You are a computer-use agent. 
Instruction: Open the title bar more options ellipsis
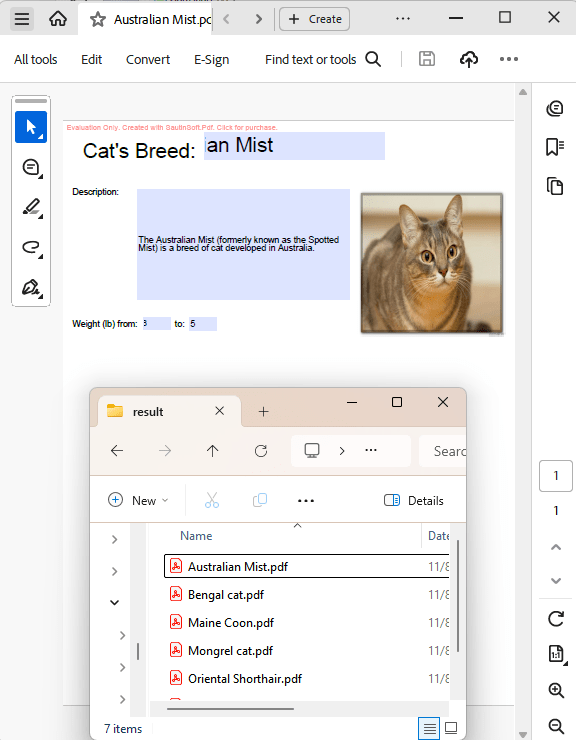coord(403,18)
